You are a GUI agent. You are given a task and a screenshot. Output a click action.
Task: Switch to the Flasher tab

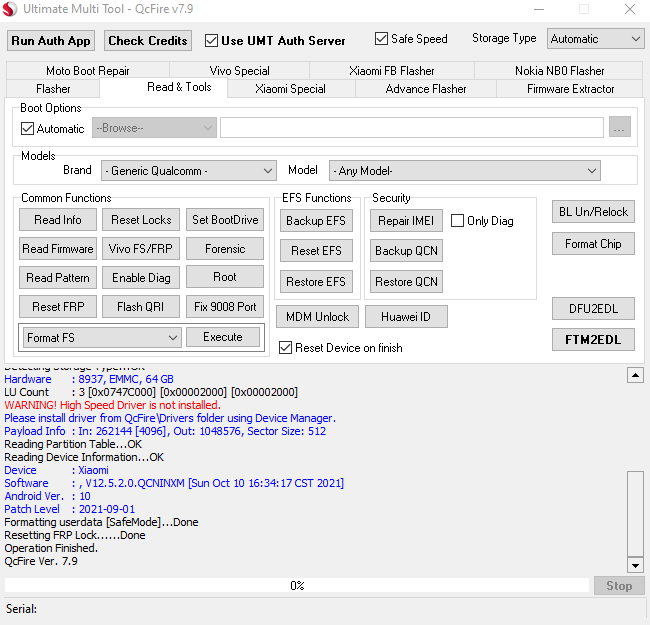[x=53, y=89]
